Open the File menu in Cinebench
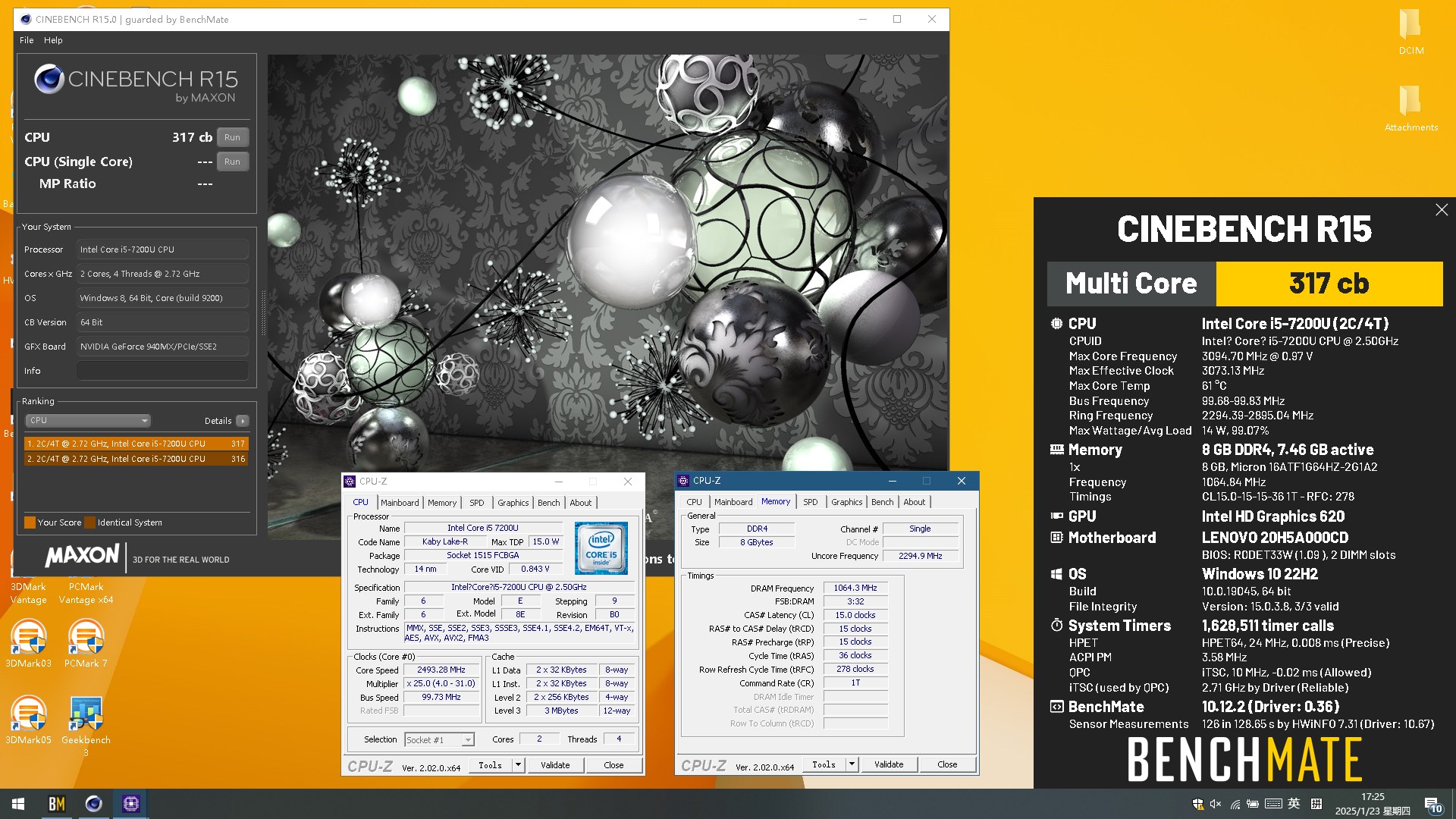Viewport: 1456px width, 819px height. click(x=27, y=40)
